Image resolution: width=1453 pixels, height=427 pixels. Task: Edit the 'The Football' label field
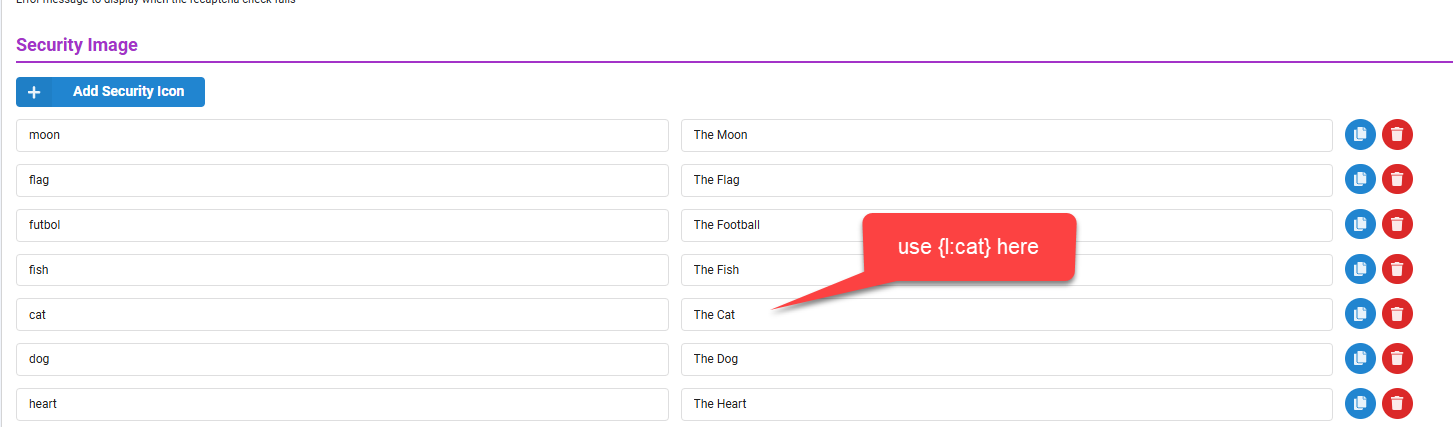1007,225
